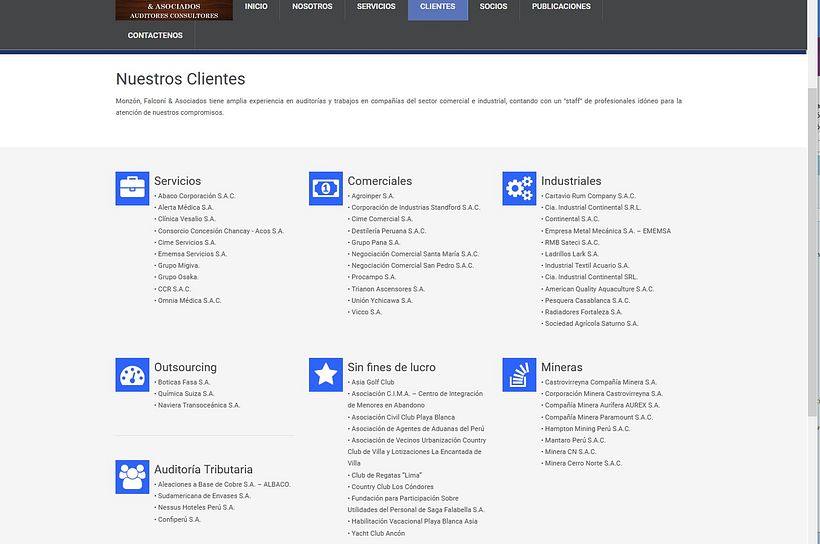Viewport: 820px width, 544px height.
Task: Click the Servicios section heading
Action: tap(177, 181)
